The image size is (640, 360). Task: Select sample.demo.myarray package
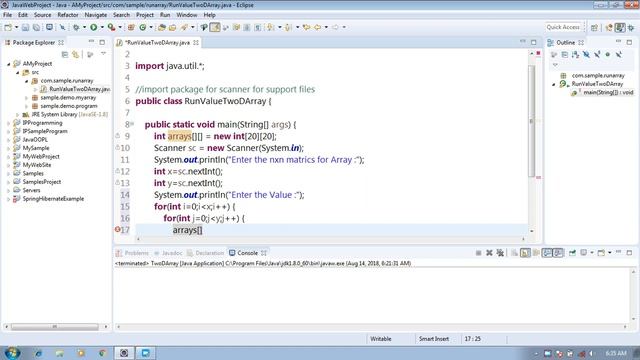click(68, 98)
